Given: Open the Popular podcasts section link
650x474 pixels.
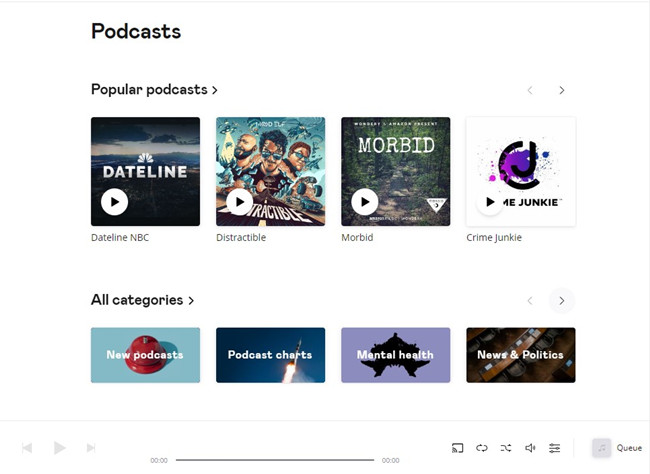Looking at the screenshot, I should point(154,90).
